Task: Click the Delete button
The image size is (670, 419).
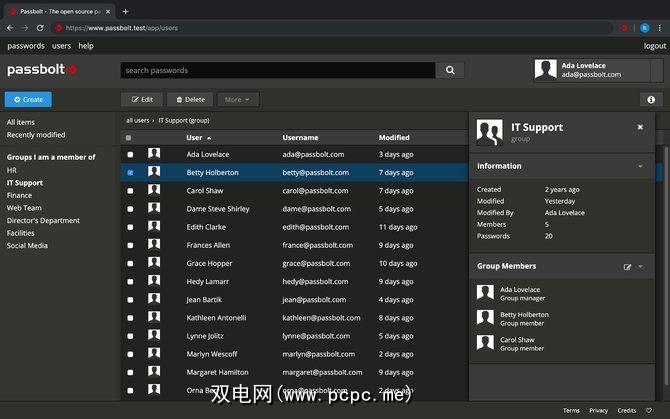Action: pyautogui.click(x=191, y=100)
